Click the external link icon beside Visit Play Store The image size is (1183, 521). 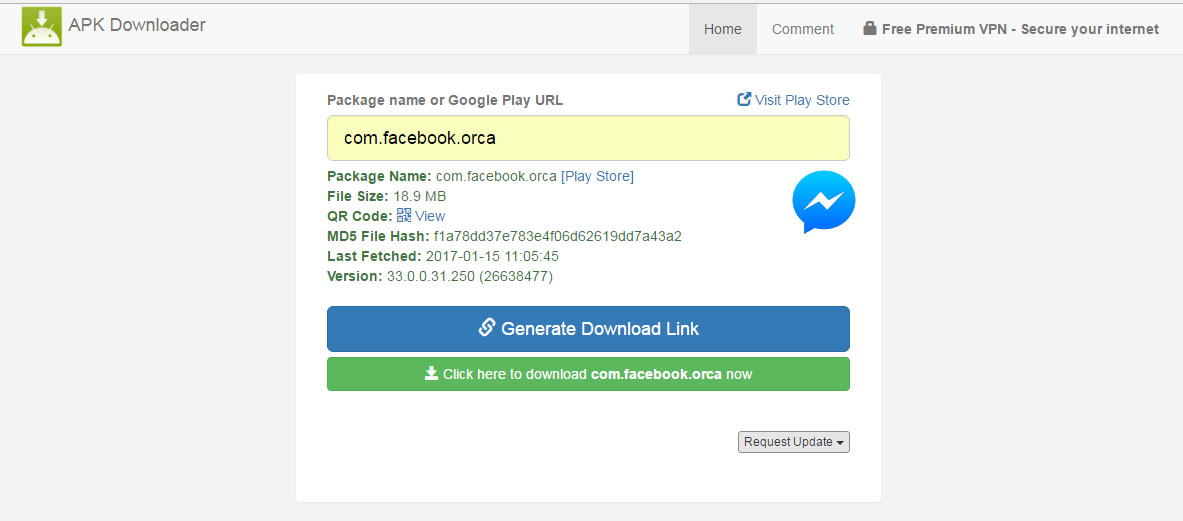[744, 100]
